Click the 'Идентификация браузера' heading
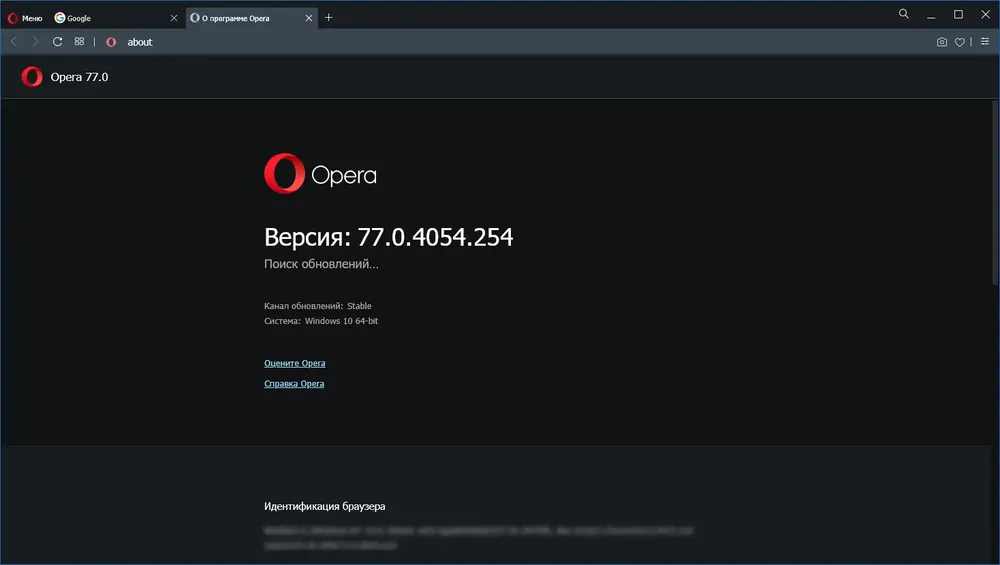 [x=325, y=506]
